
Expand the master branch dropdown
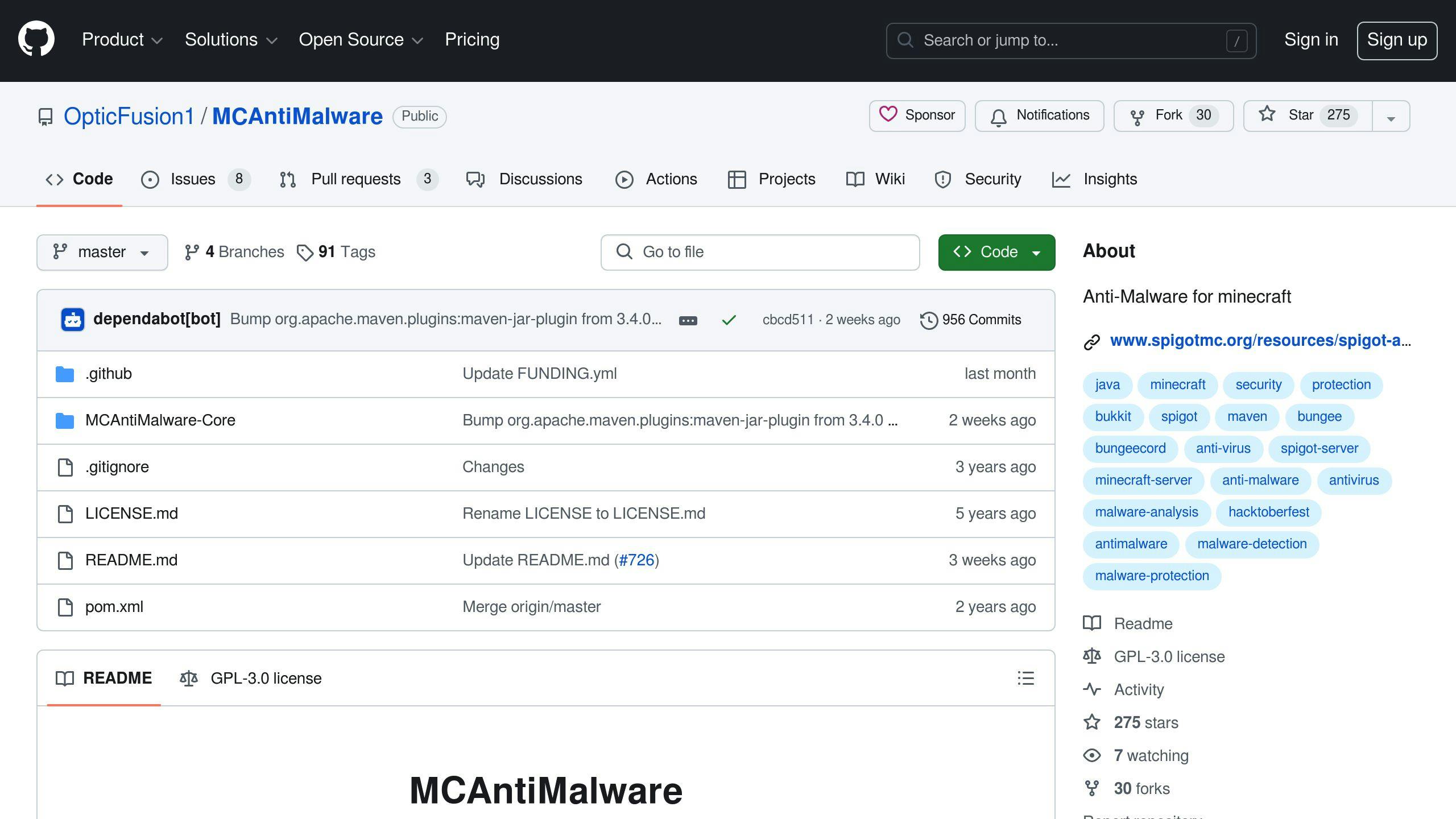click(102, 252)
